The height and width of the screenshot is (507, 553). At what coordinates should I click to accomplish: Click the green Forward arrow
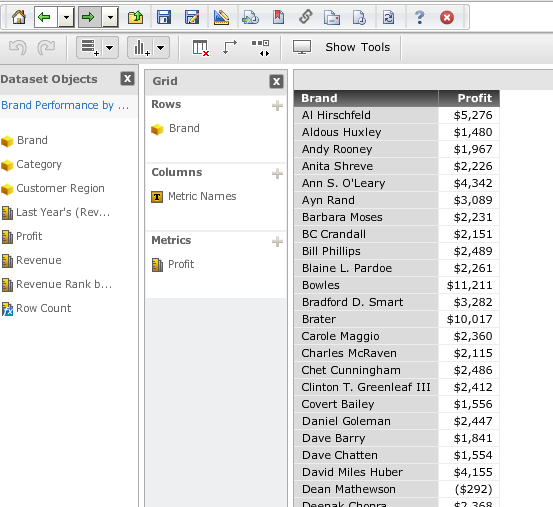point(88,17)
